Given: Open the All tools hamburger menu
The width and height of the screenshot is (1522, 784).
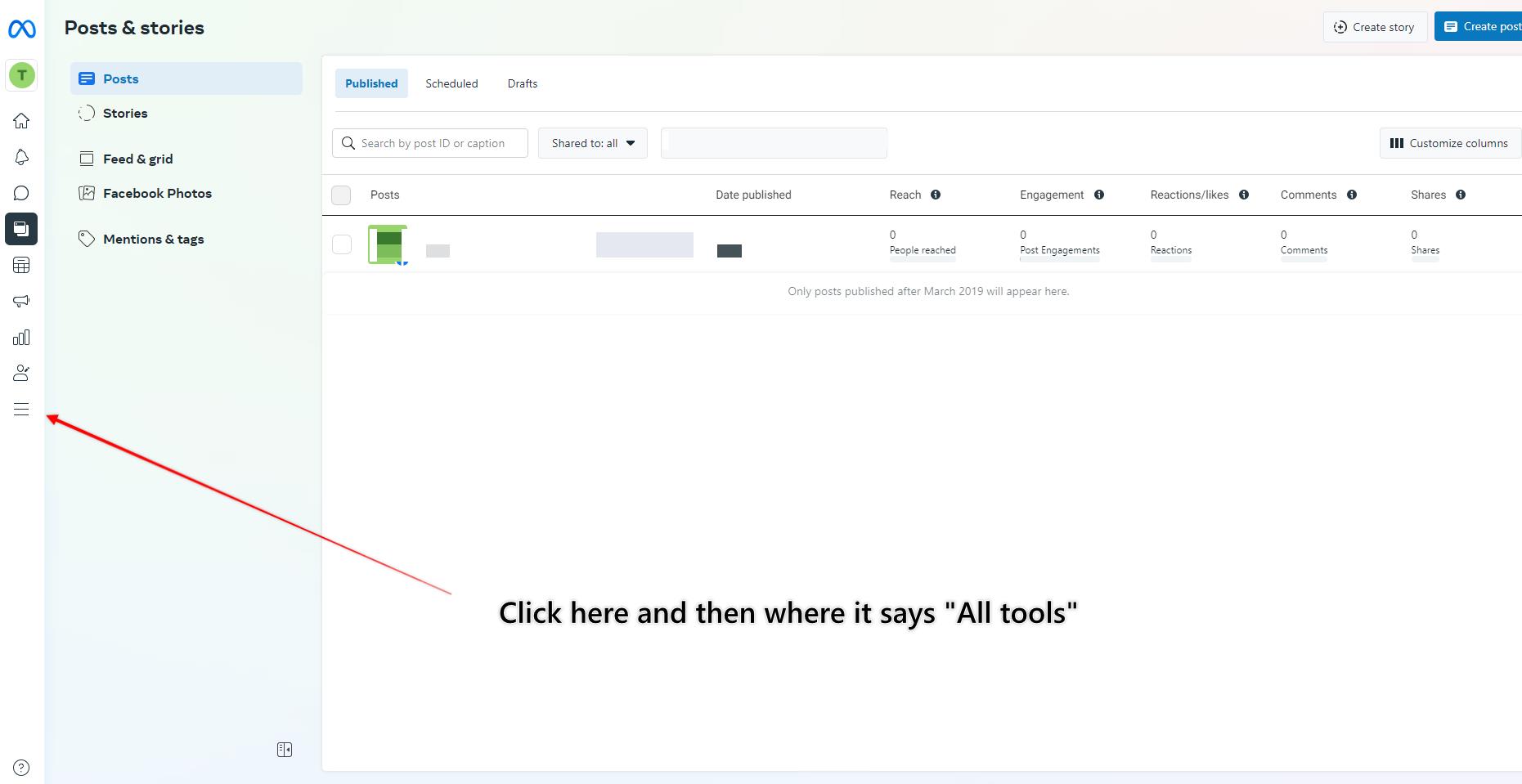Looking at the screenshot, I should (x=21, y=410).
